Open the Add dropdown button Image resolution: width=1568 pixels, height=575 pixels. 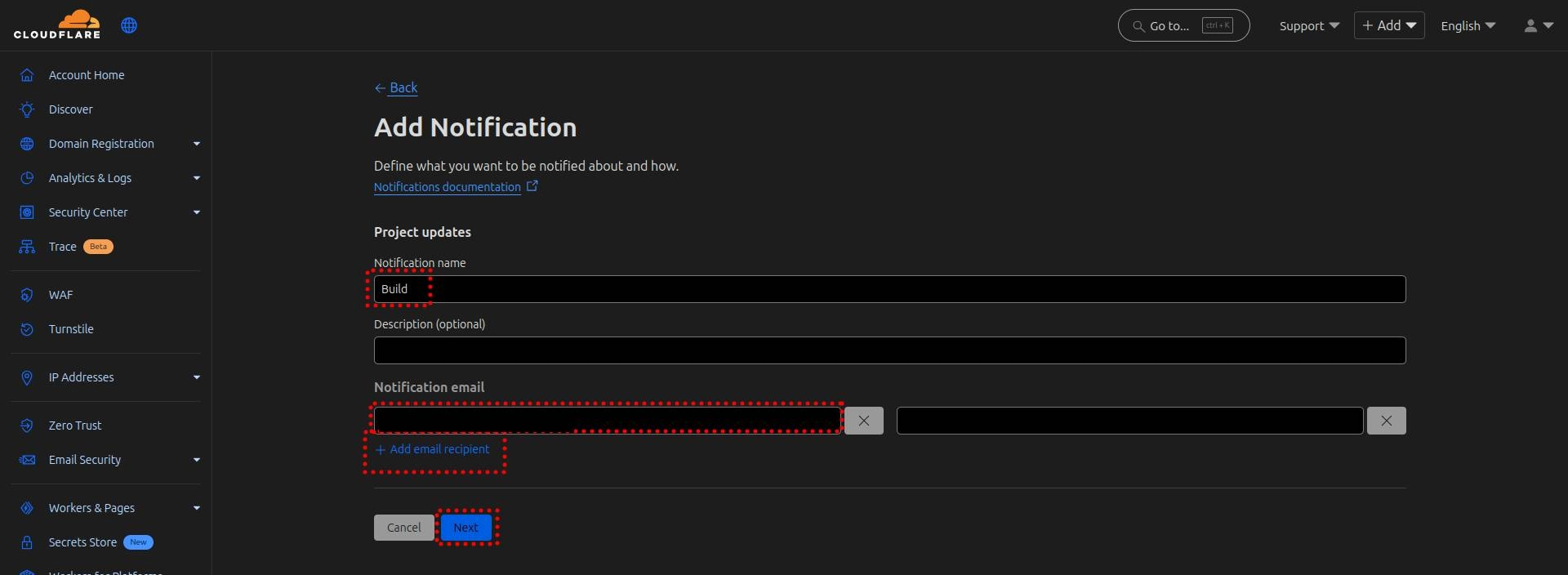[x=1389, y=25]
